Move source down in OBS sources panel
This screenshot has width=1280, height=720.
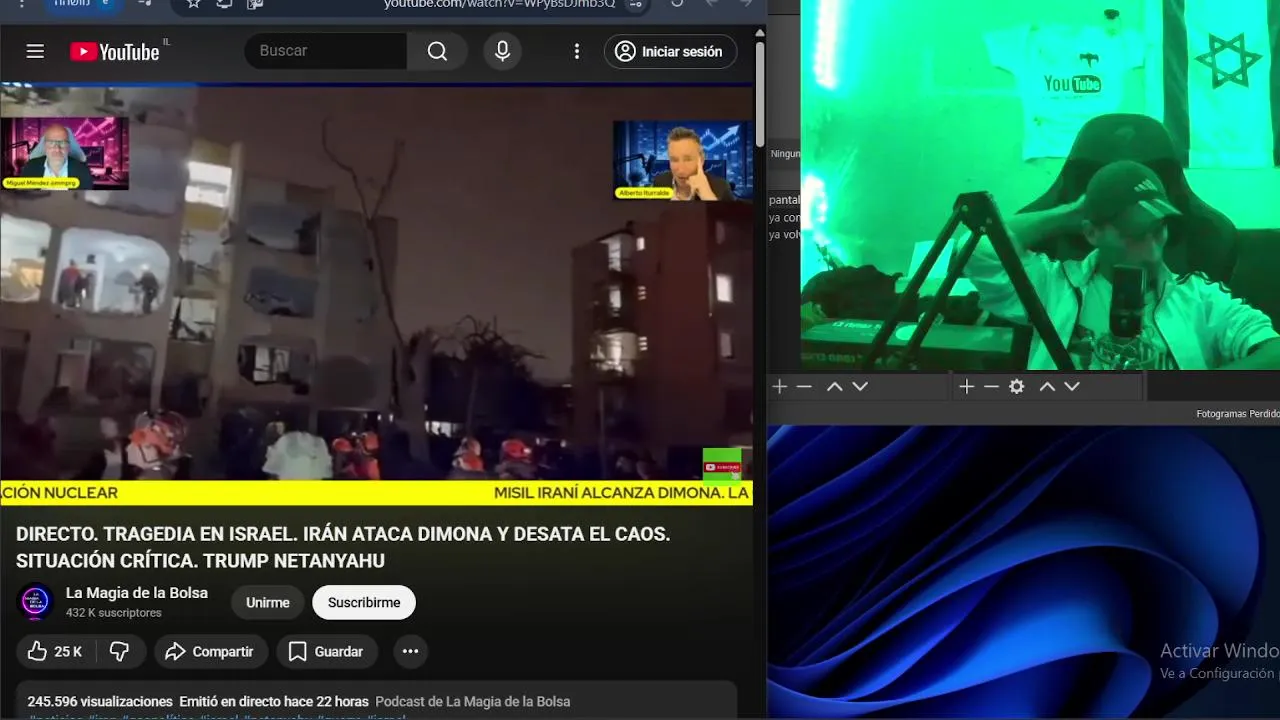(1072, 386)
